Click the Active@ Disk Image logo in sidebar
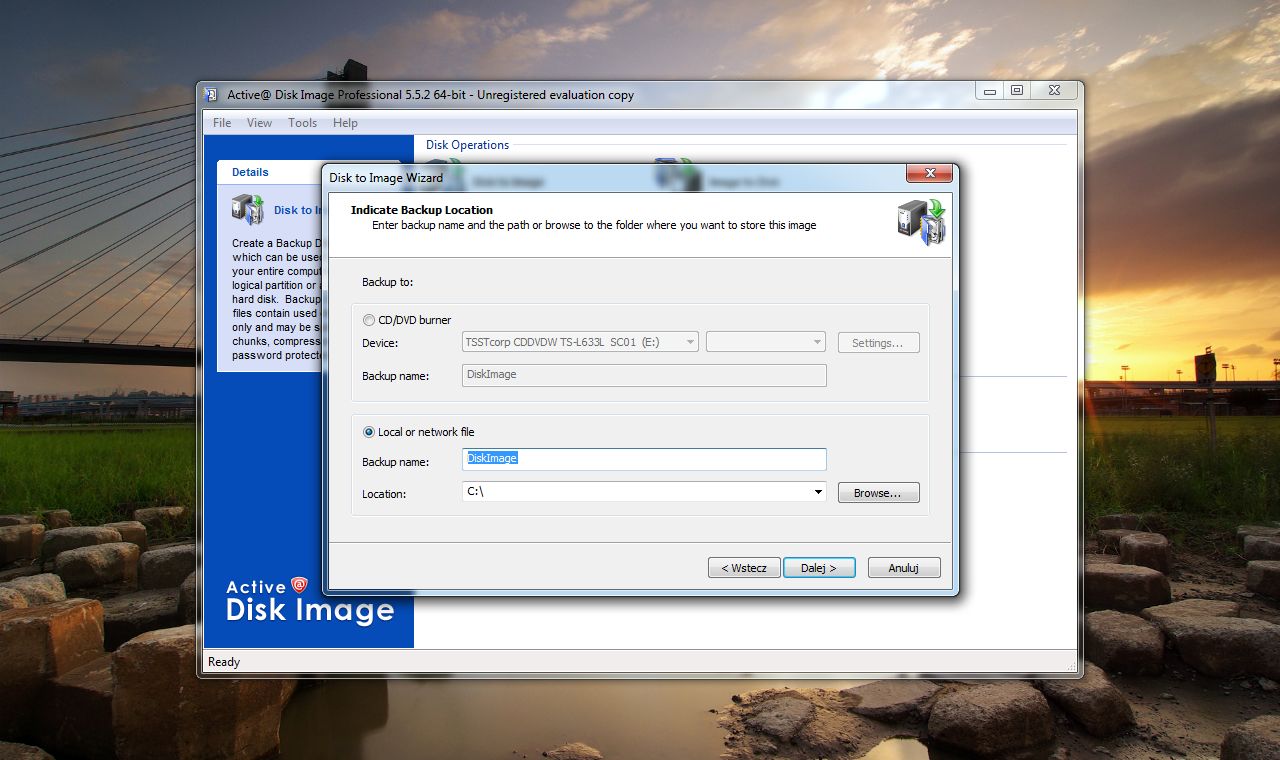Viewport: 1280px width, 760px height. pos(310,600)
